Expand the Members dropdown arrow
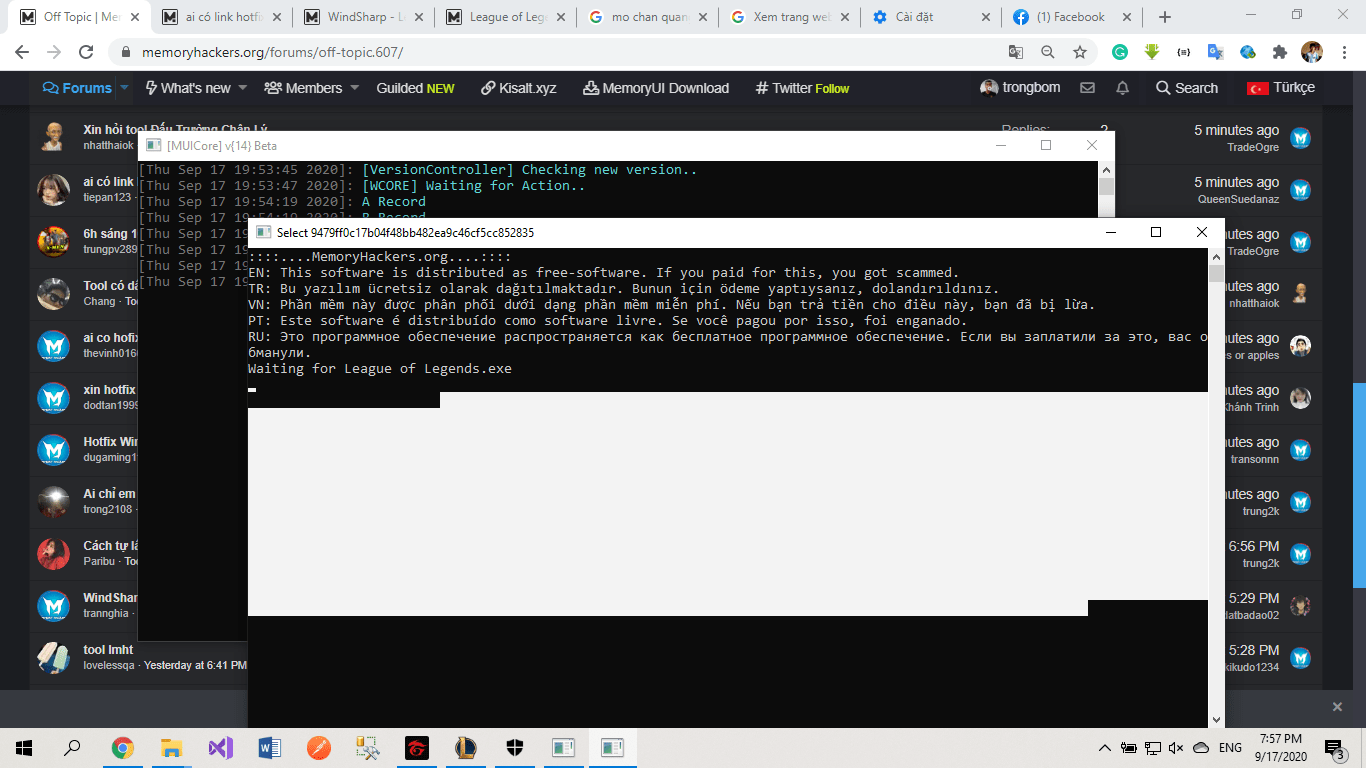Viewport: 1366px width, 768px height. tap(353, 88)
